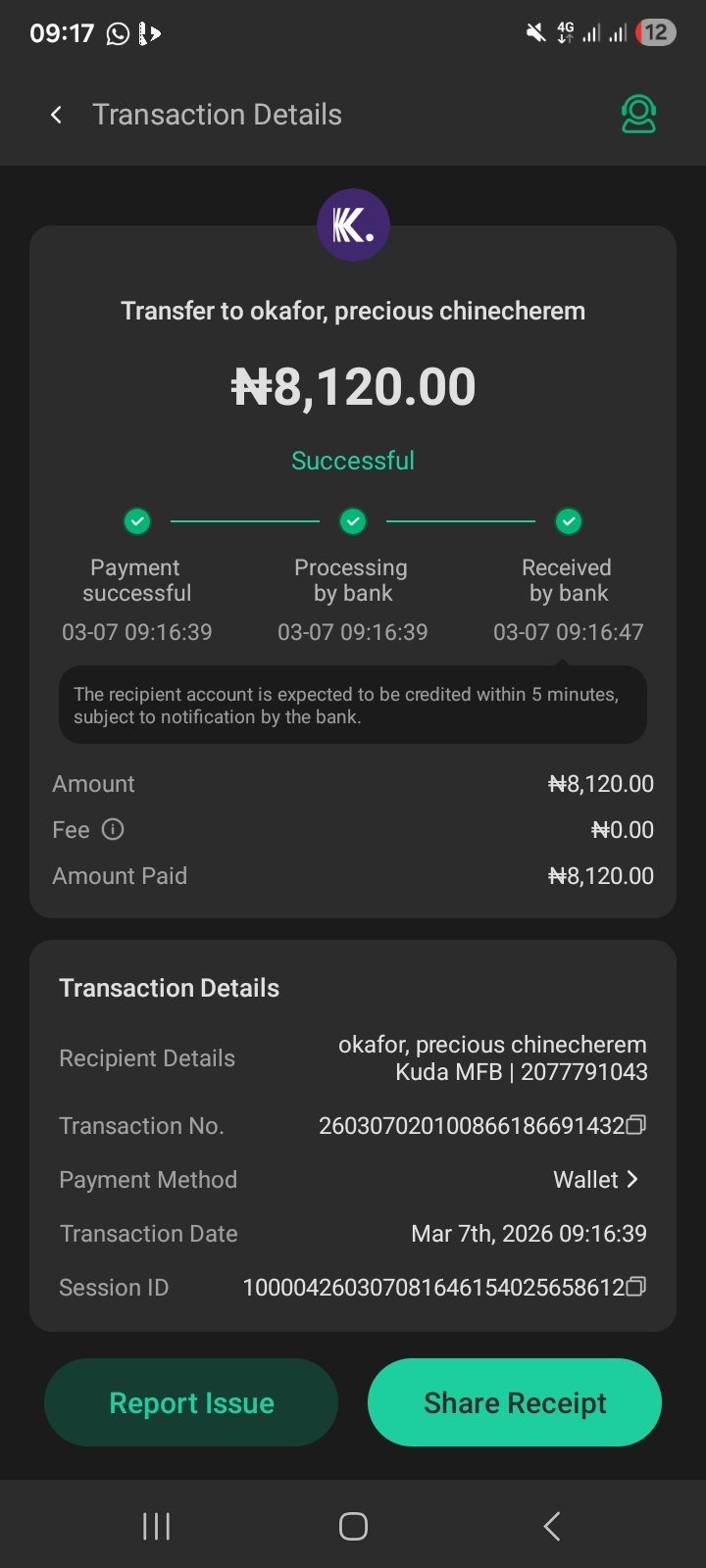The image size is (706, 1568).
Task: Tap the Received by bank checkmark
Action: 569,521
